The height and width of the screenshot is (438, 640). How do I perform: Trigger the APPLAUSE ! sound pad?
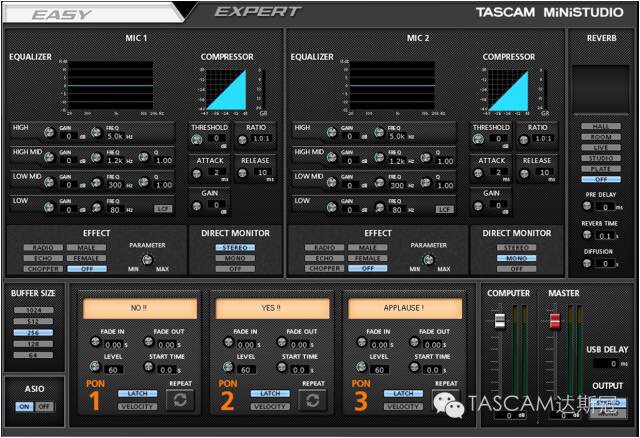point(405,308)
